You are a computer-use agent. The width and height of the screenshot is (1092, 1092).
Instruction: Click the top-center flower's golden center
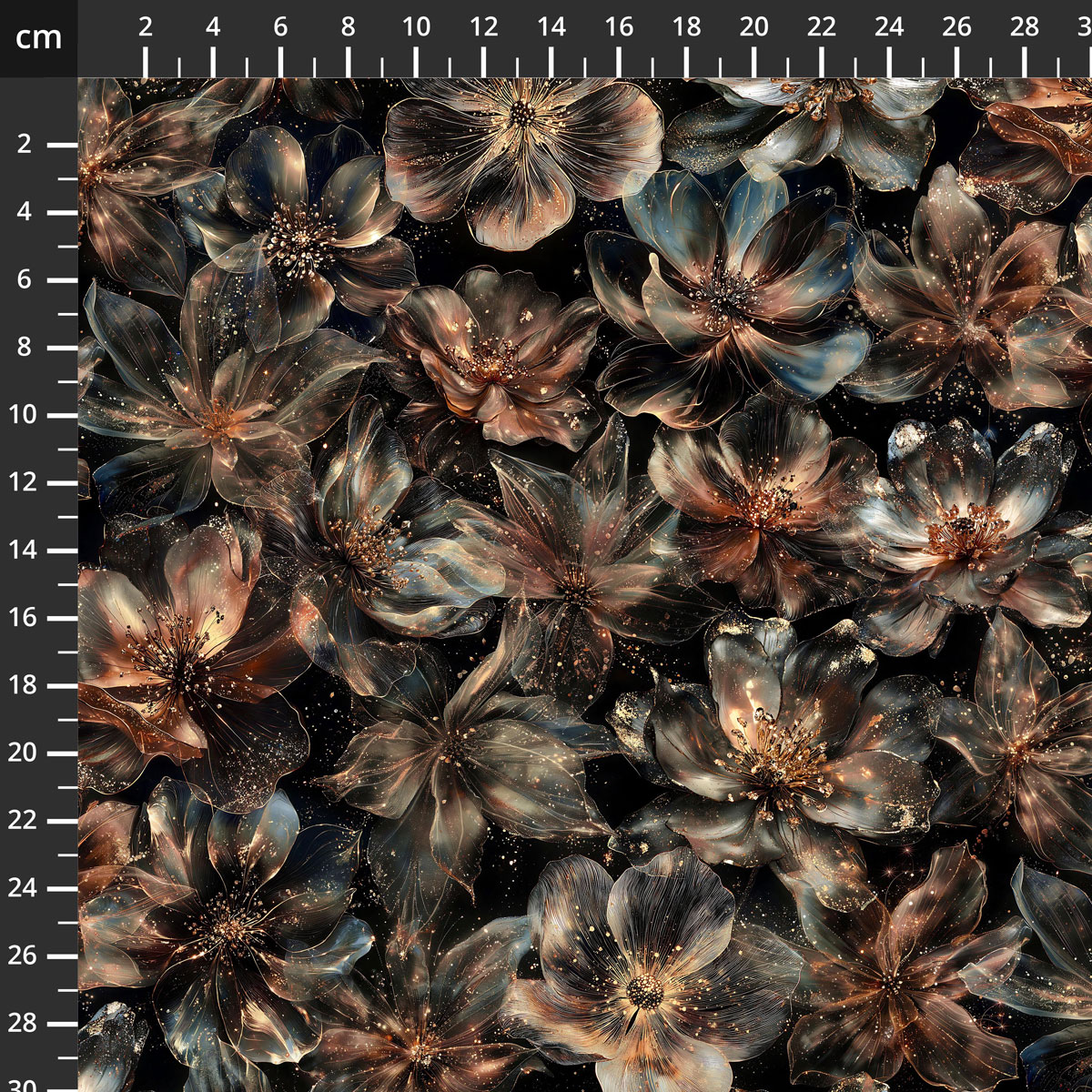click(x=522, y=114)
